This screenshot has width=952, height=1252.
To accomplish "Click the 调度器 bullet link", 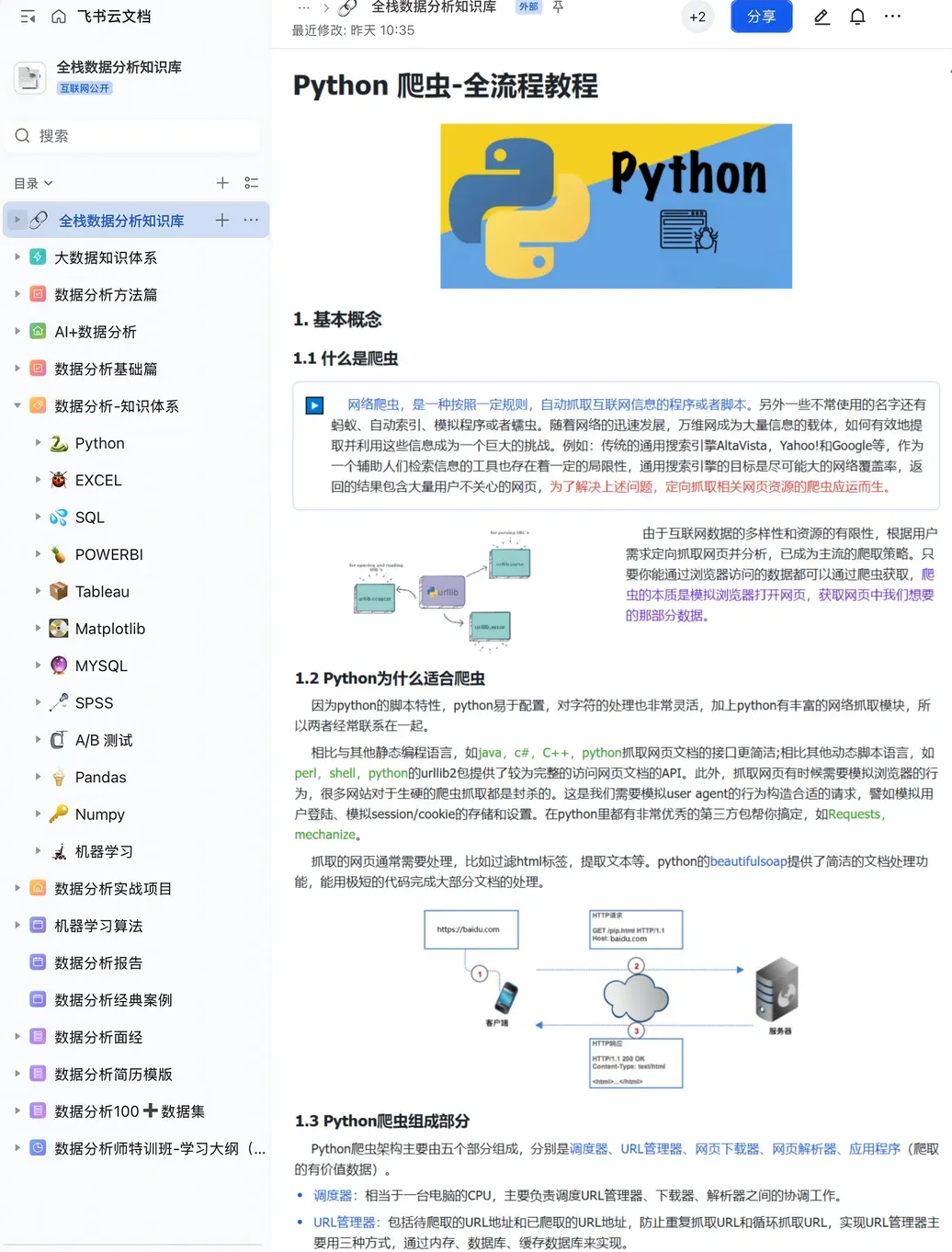I will 333,1196.
